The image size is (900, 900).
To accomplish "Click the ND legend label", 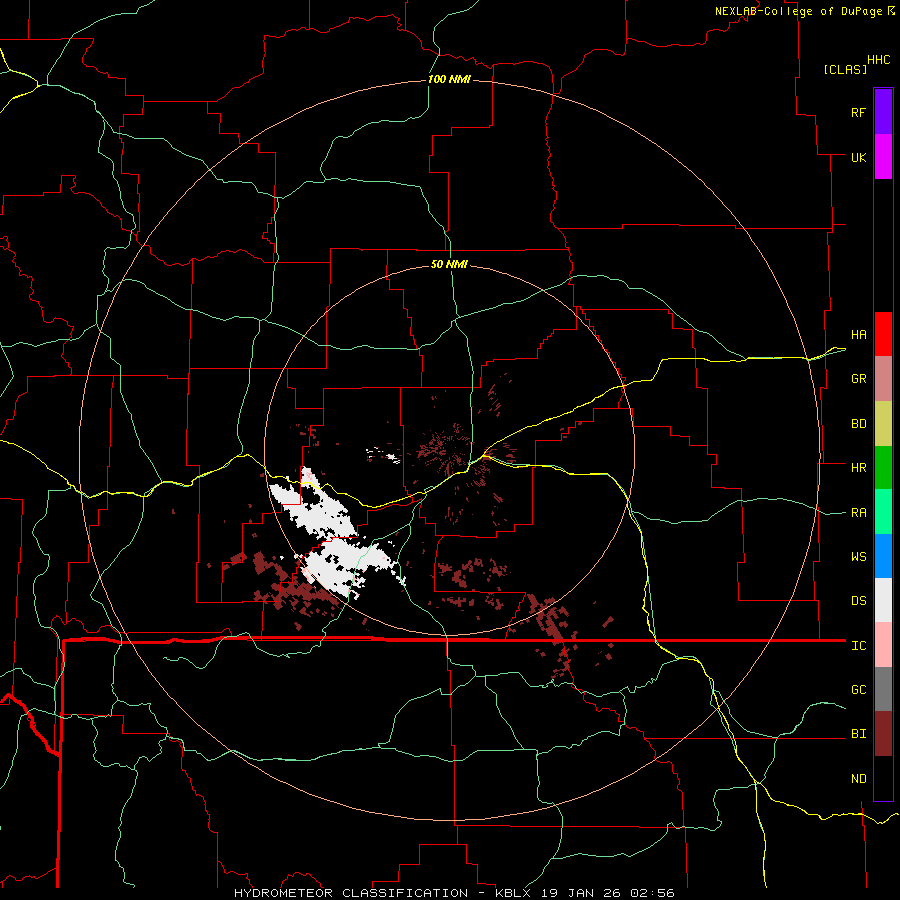I will (858, 779).
